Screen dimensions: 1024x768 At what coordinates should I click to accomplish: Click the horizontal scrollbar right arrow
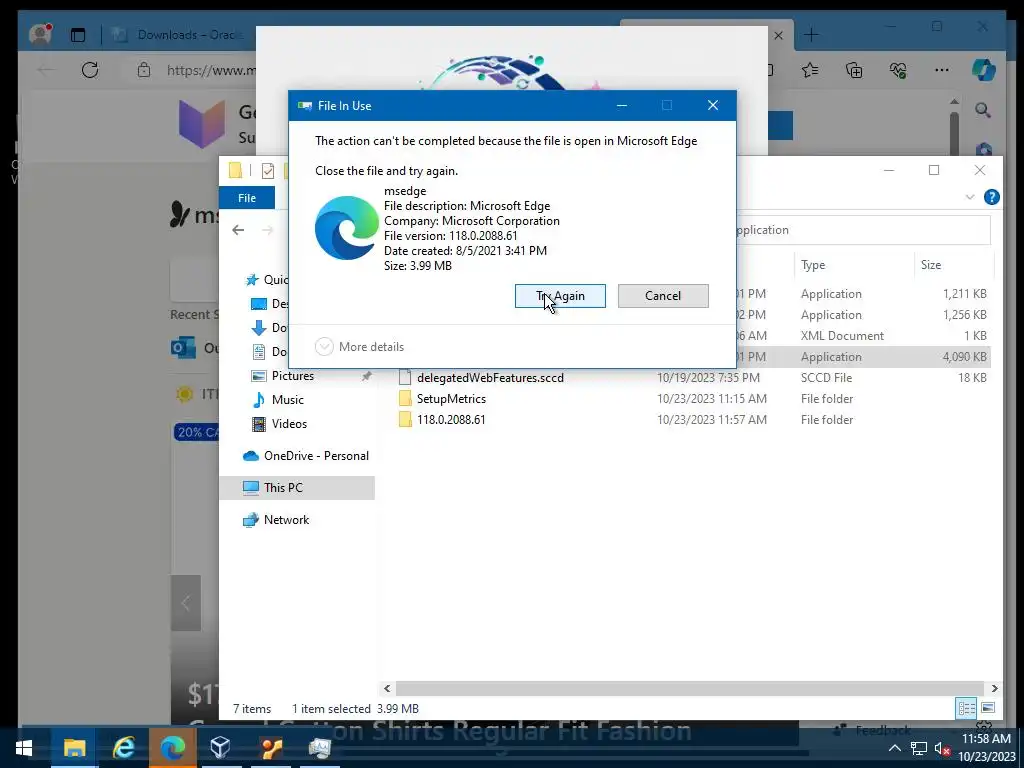[x=994, y=688]
